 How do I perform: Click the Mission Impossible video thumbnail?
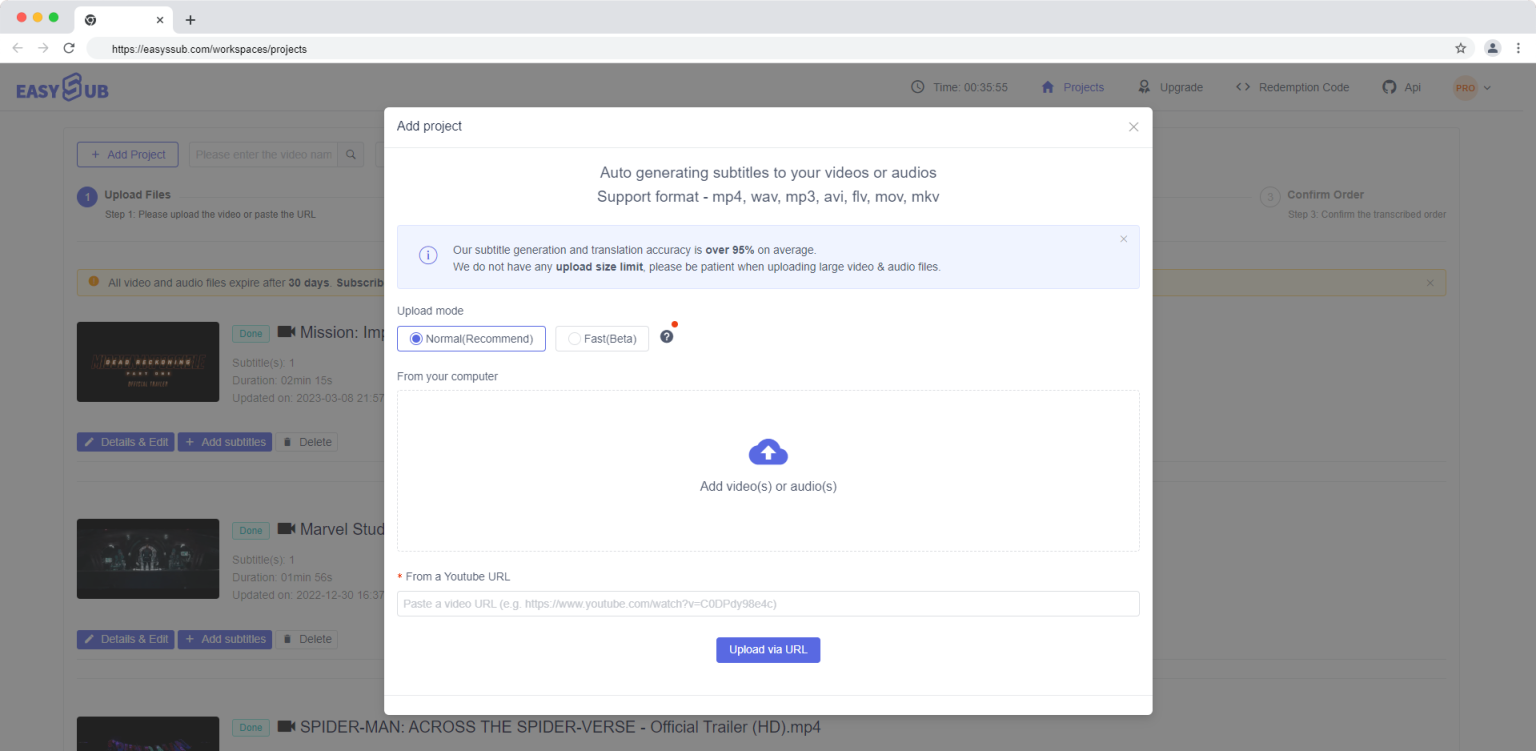pyautogui.click(x=147, y=362)
